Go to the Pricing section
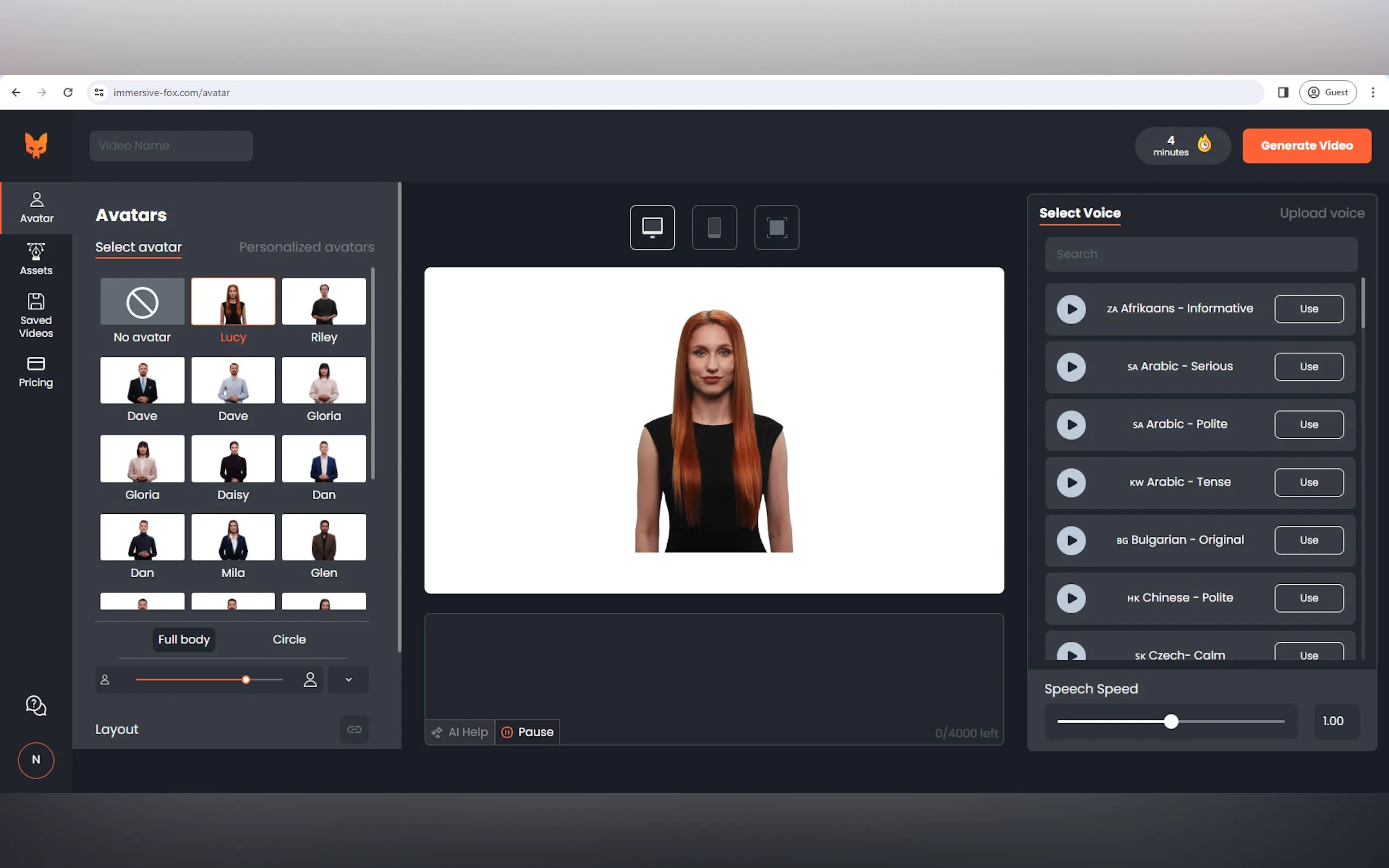This screenshot has width=1389, height=868. click(x=36, y=372)
